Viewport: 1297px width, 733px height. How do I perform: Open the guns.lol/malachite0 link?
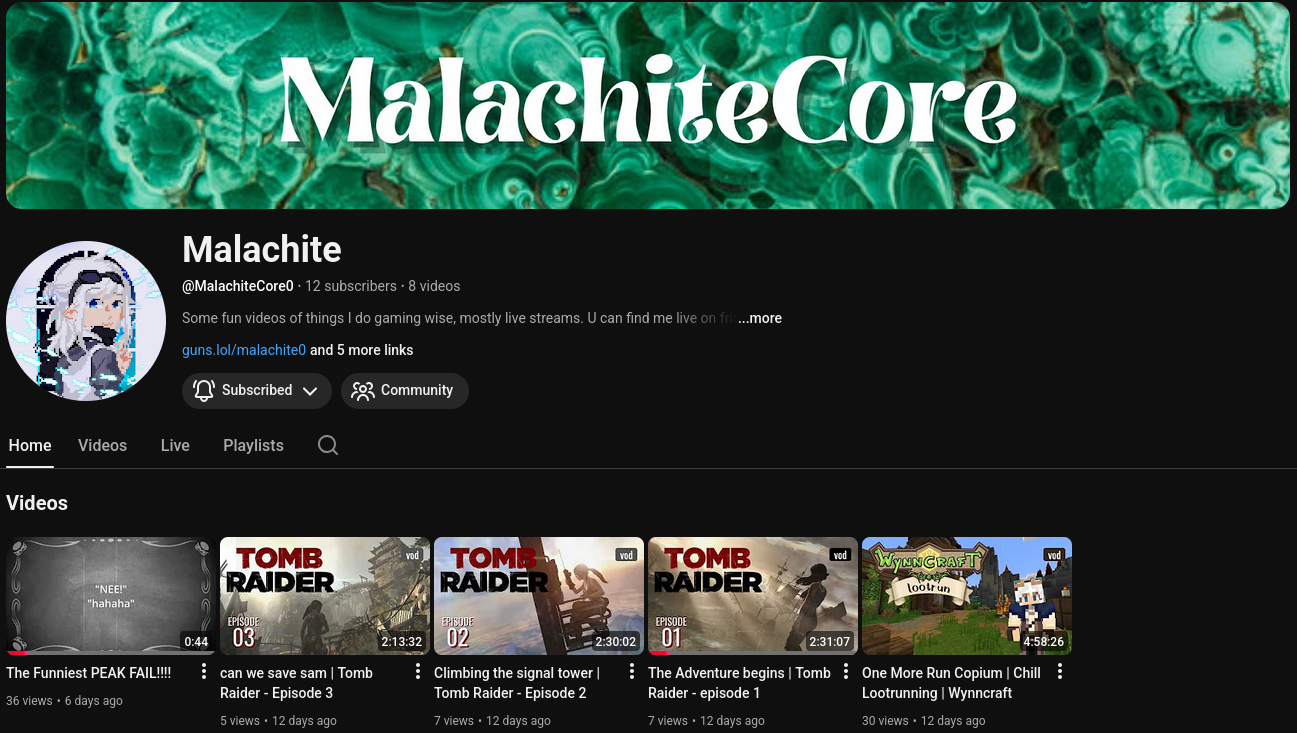coord(244,350)
